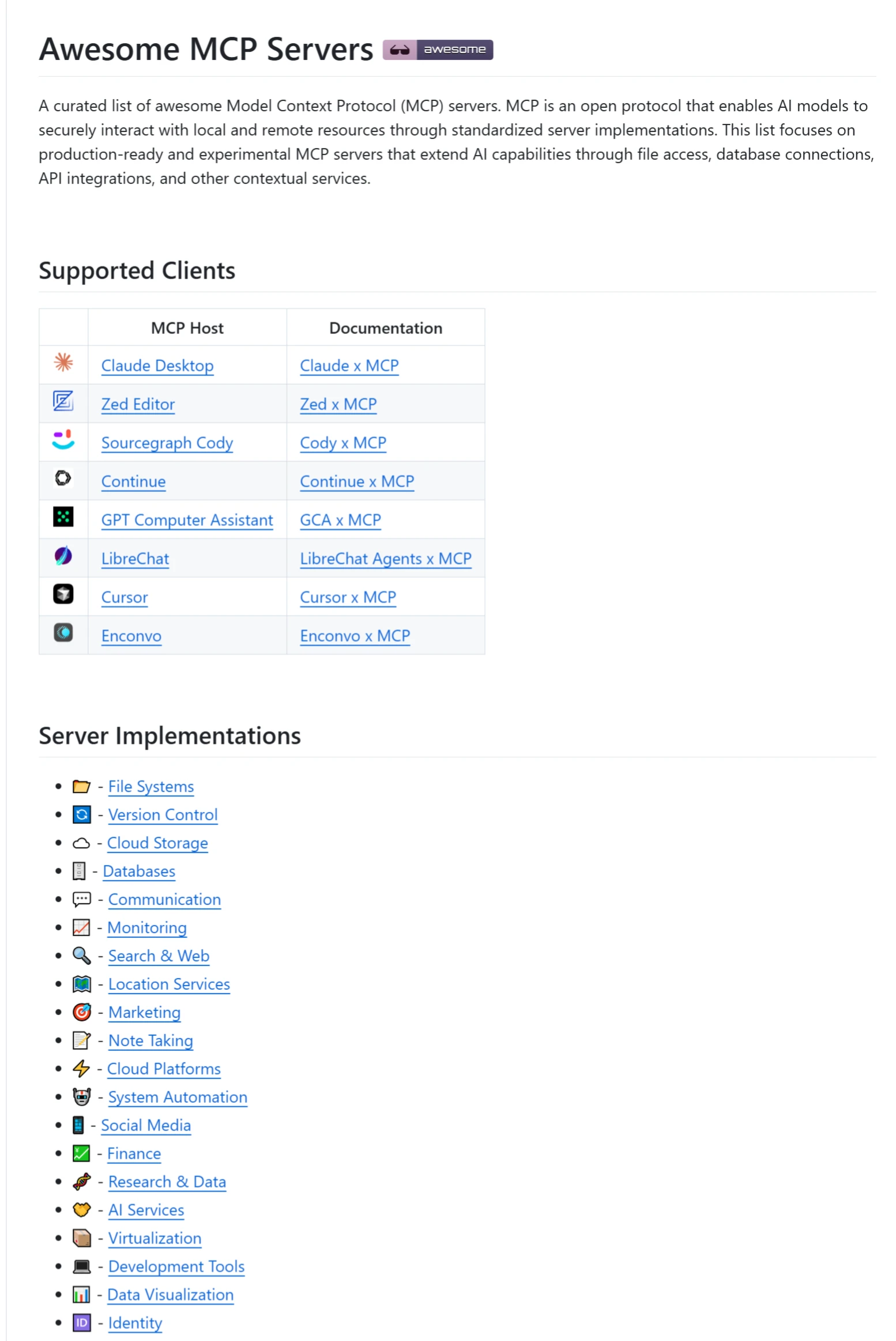896x1341 pixels.
Task: Click the LibreChat feather icon
Action: 63,555
